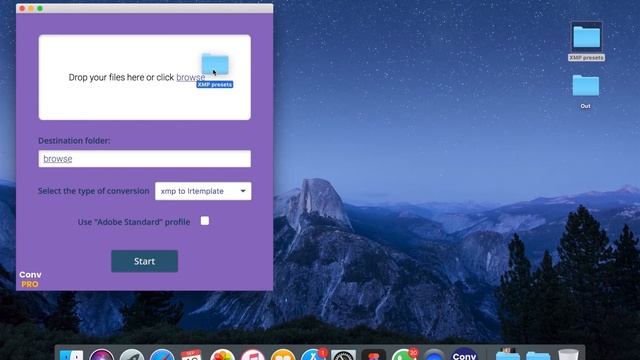
Task: Minimize the Conv PRO window
Action: pyautogui.click(x=31, y=8)
